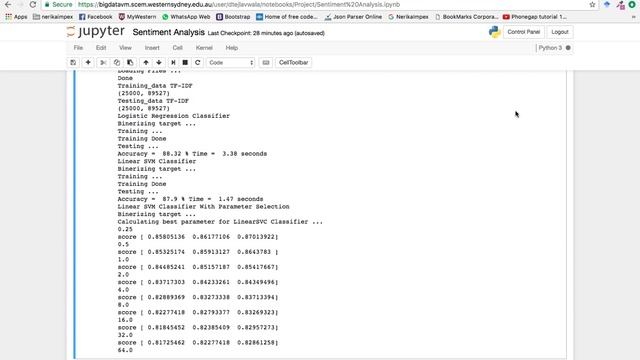Open the cell type dropdown showing Code
This screenshot has height=360, width=640.
tap(231, 62)
